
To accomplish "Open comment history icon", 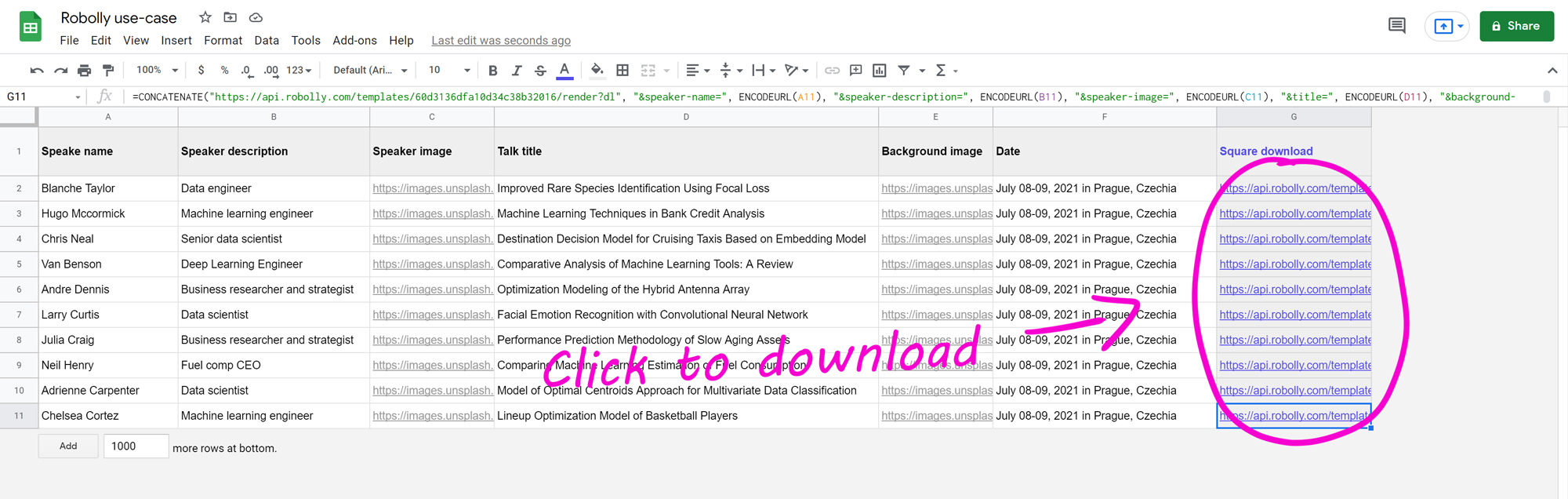I will point(1396,26).
